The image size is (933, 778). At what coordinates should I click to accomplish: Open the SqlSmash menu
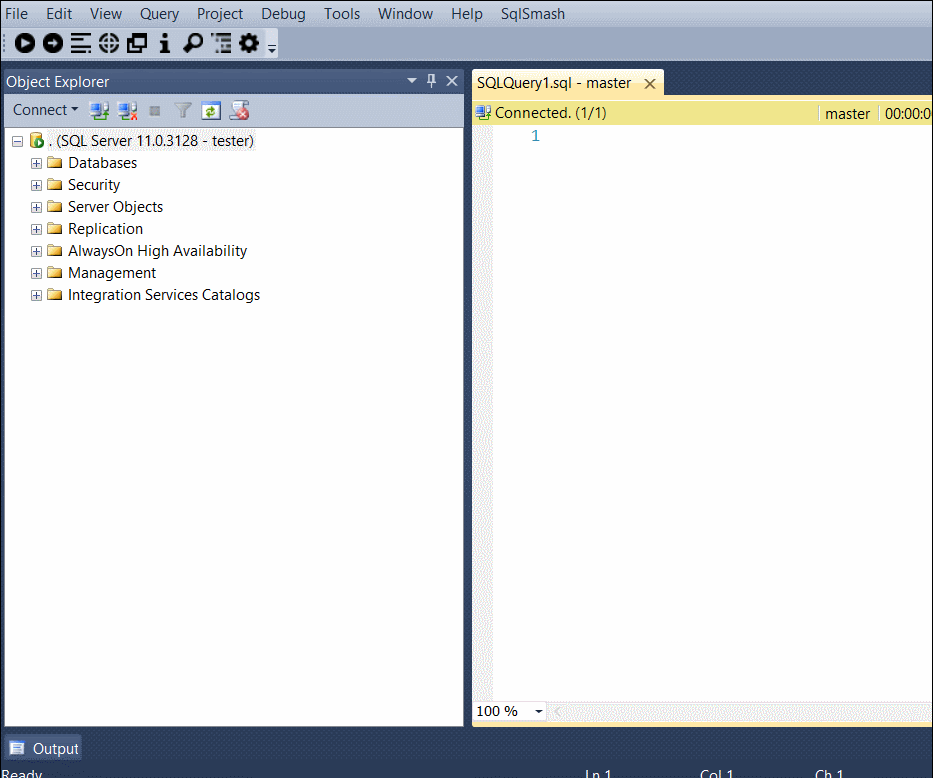(x=533, y=14)
